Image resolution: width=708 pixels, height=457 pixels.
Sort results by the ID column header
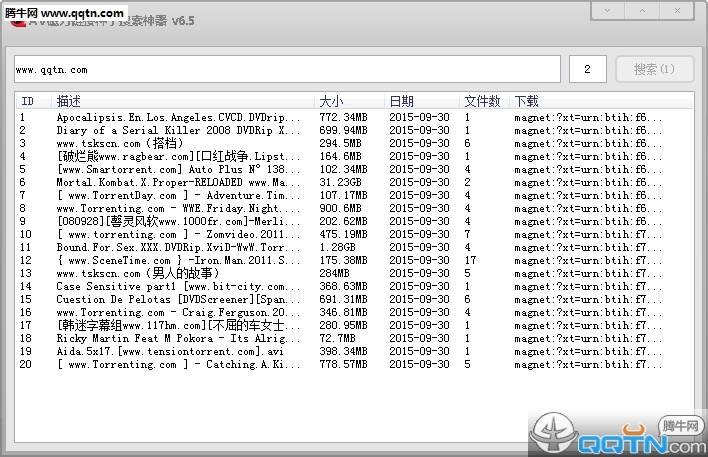(x=28, y=101)
